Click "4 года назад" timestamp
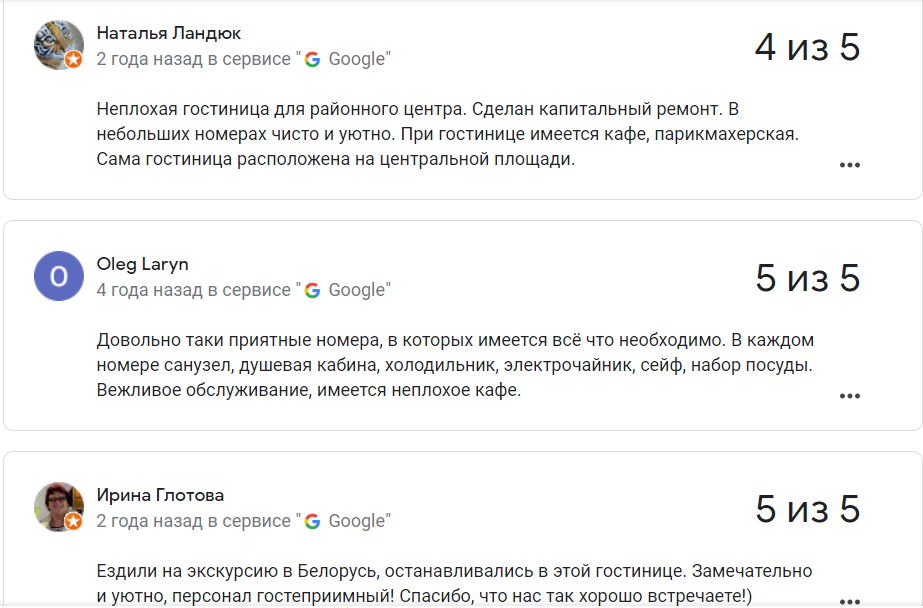 pyautogui.click(x=148, y=290)
